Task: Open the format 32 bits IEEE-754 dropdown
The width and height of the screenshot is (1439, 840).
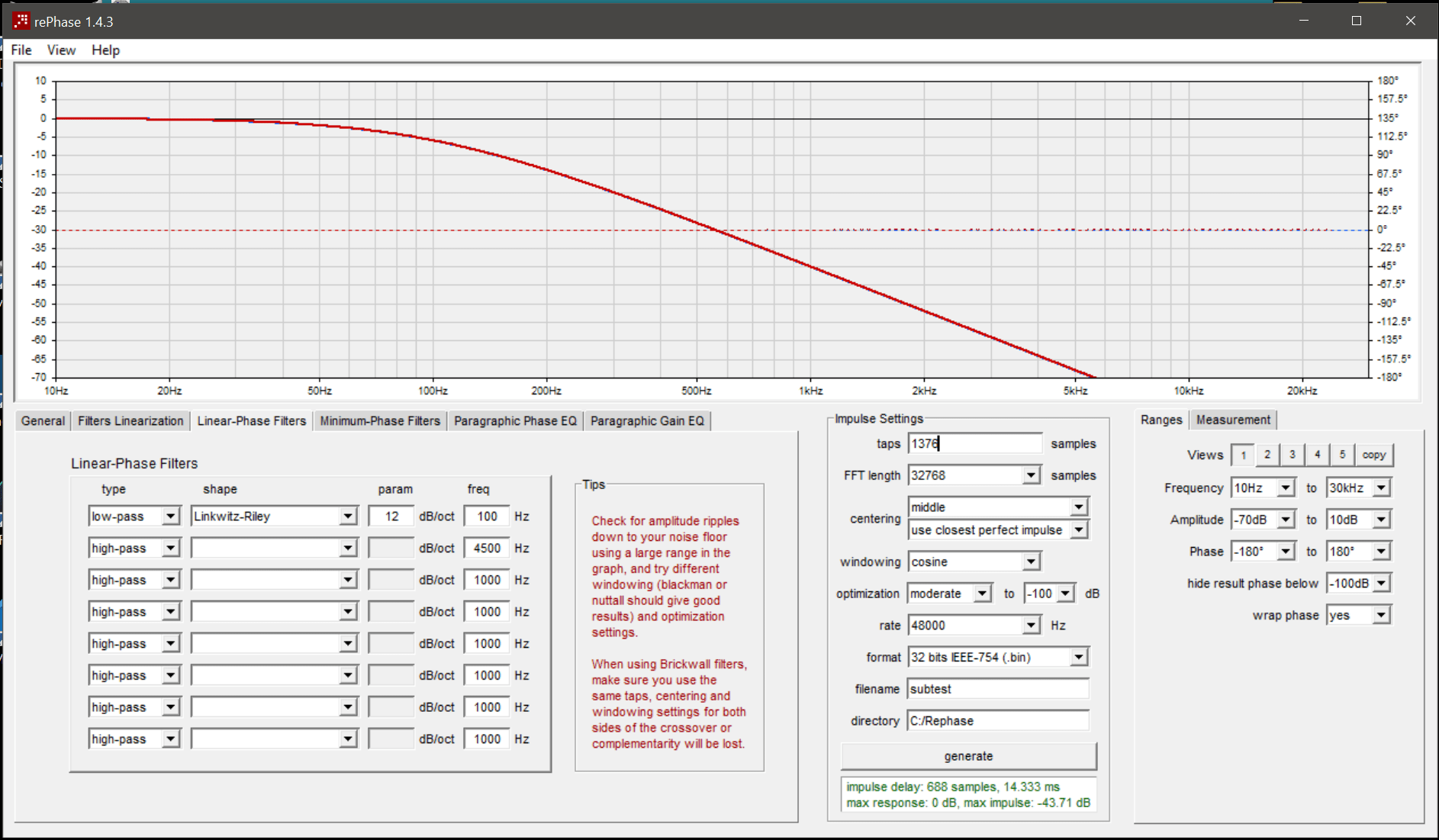Action: pyautogui.click(x=1078, y=658)
